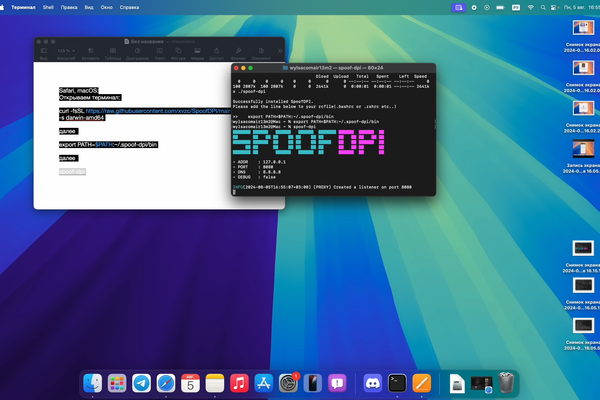This screenshot has width=600, height=400.
Task: Launch Safari from the Dock
Action: point(166,383)
